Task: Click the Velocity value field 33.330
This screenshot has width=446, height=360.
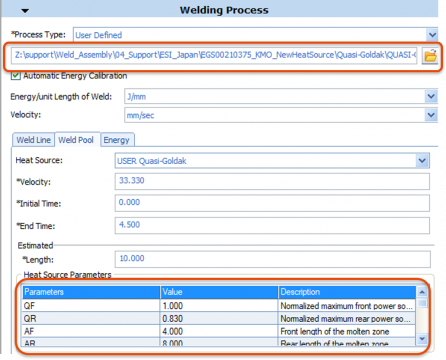Action: [272, 181]
